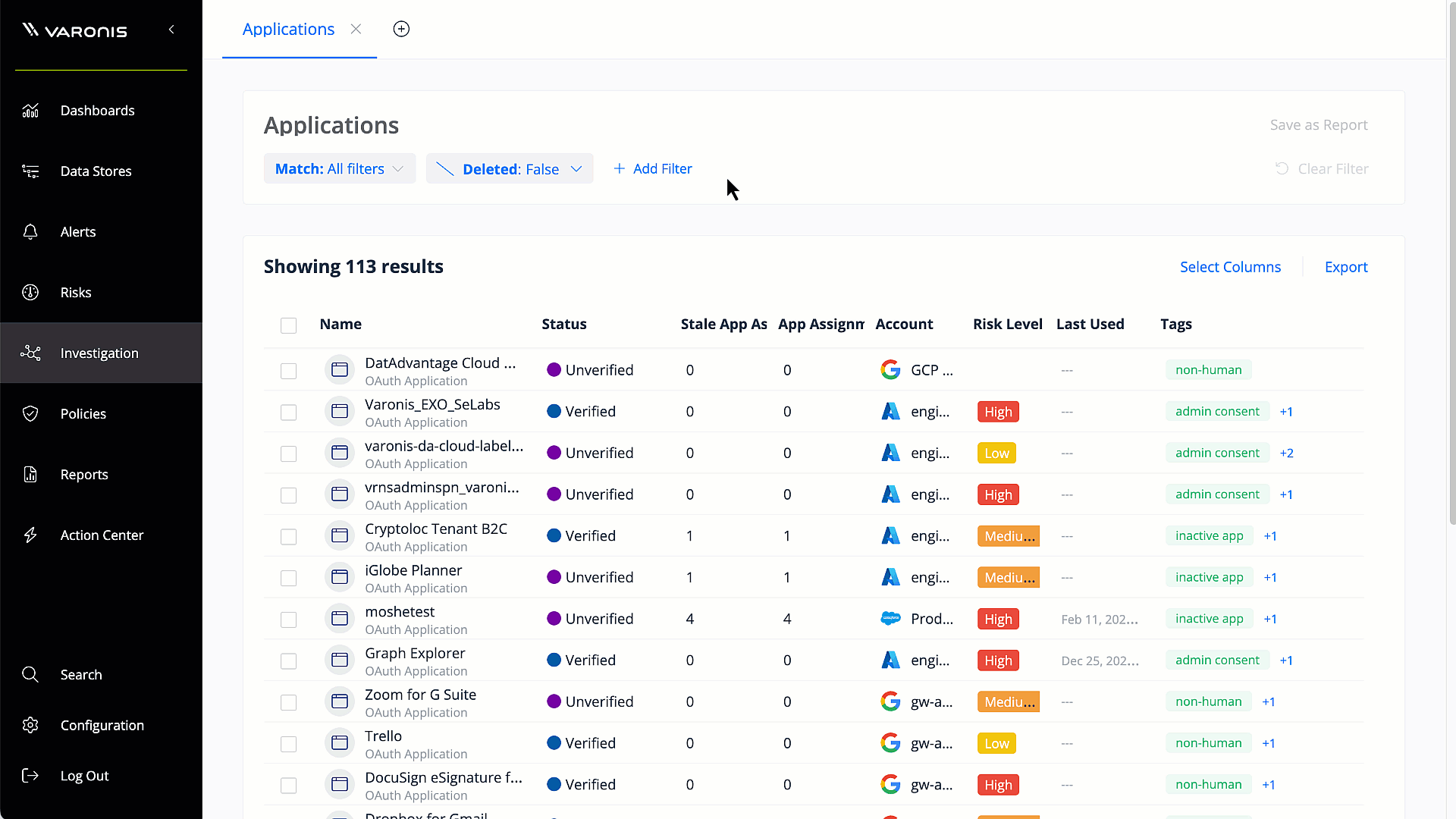Viewport: 1456px width, 819px height.
Task: Check the box for Varonis_EXO_SeLabs row
Action: (x=288, y=413)
